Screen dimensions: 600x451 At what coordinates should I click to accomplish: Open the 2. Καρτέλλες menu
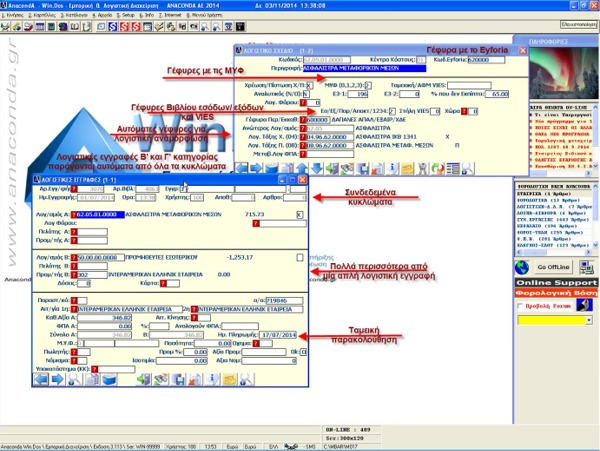pyautogui.click(x=42, y=15)
